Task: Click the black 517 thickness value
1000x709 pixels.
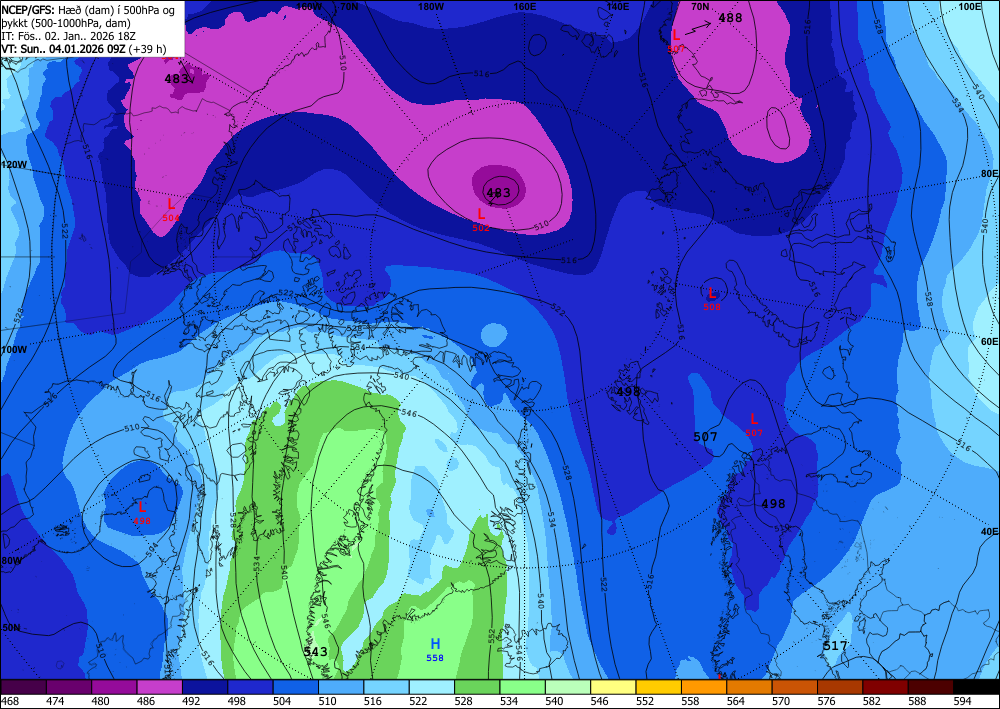Action: click(835, 646)
